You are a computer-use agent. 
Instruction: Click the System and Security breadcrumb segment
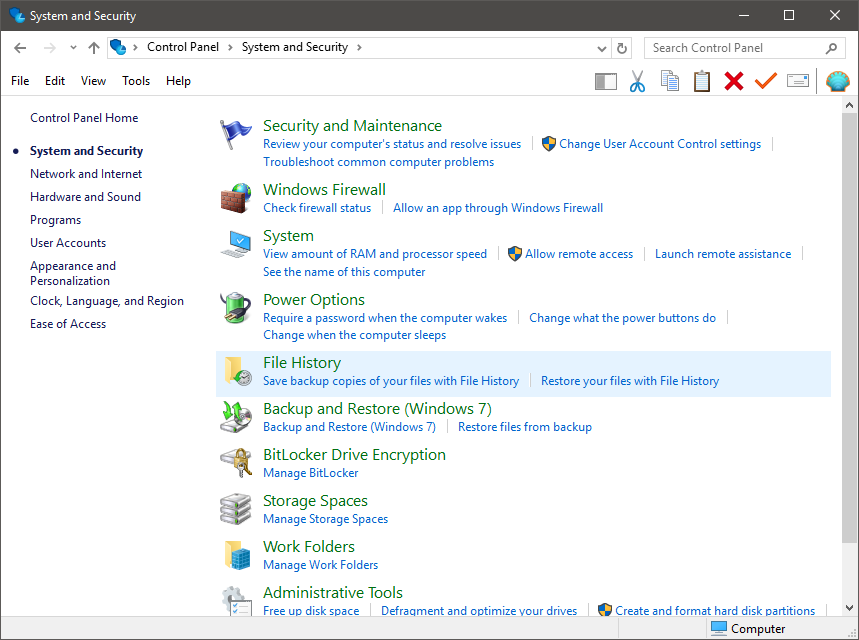295,48
